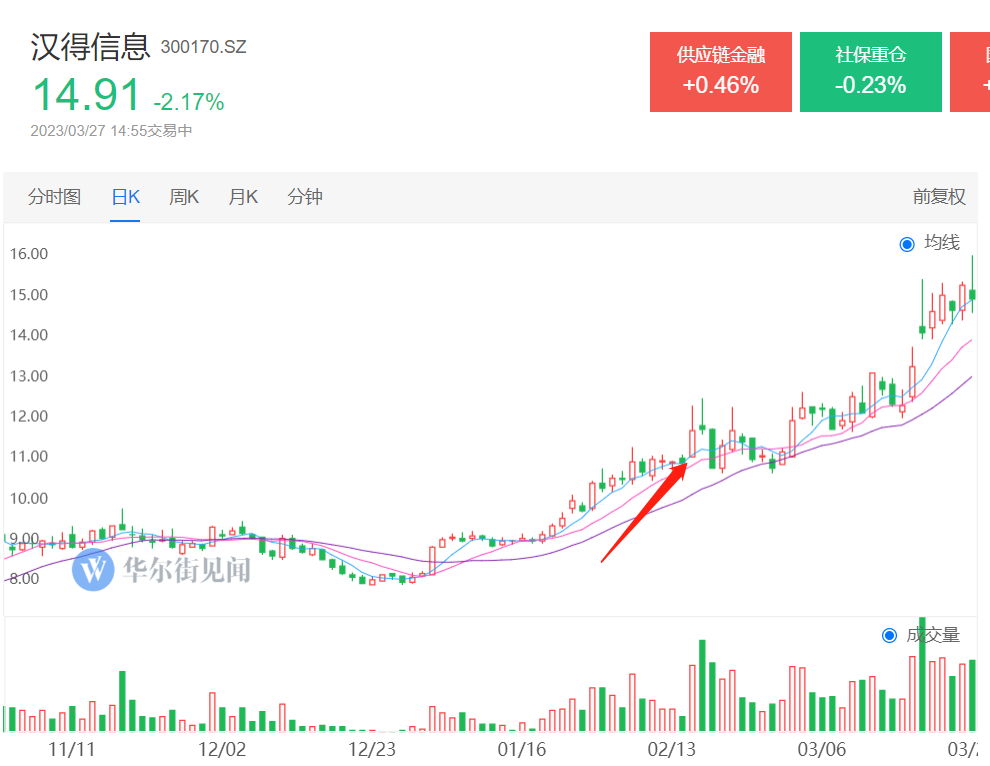Open the 周K weekly chart tab

click(183, 197)
